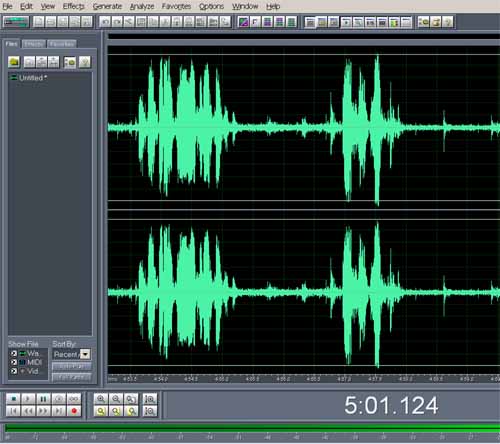The image size is (500, 444).
Task: Click the Redo toolbar icon
Action: tap(117, 22)
